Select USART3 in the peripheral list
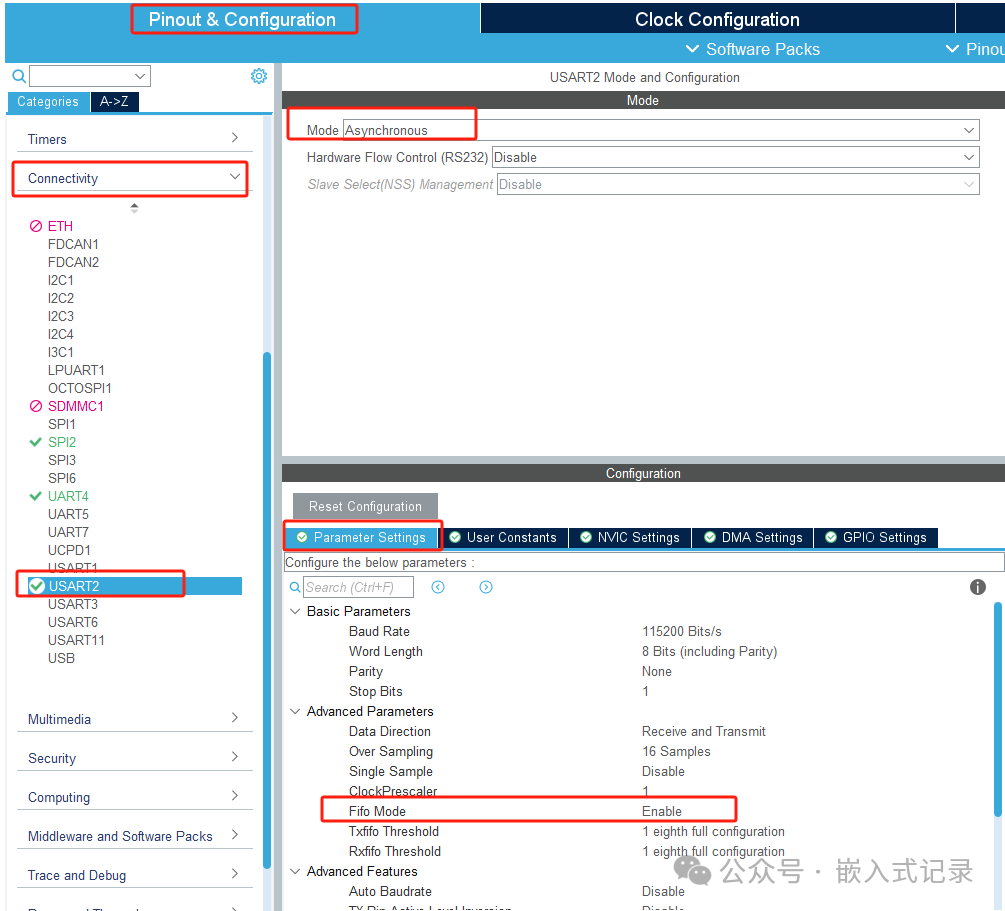Viewport: 1005px width, 911px height. pos(73,604)
